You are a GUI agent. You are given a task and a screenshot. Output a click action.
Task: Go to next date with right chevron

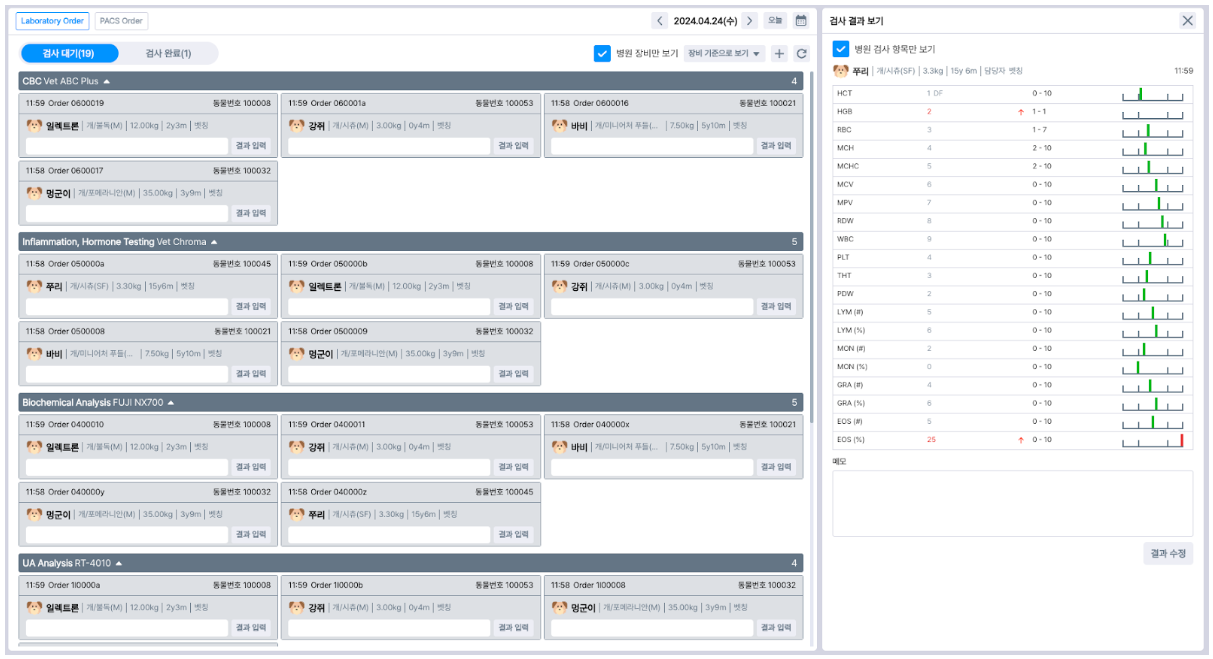tap(750, 21)
